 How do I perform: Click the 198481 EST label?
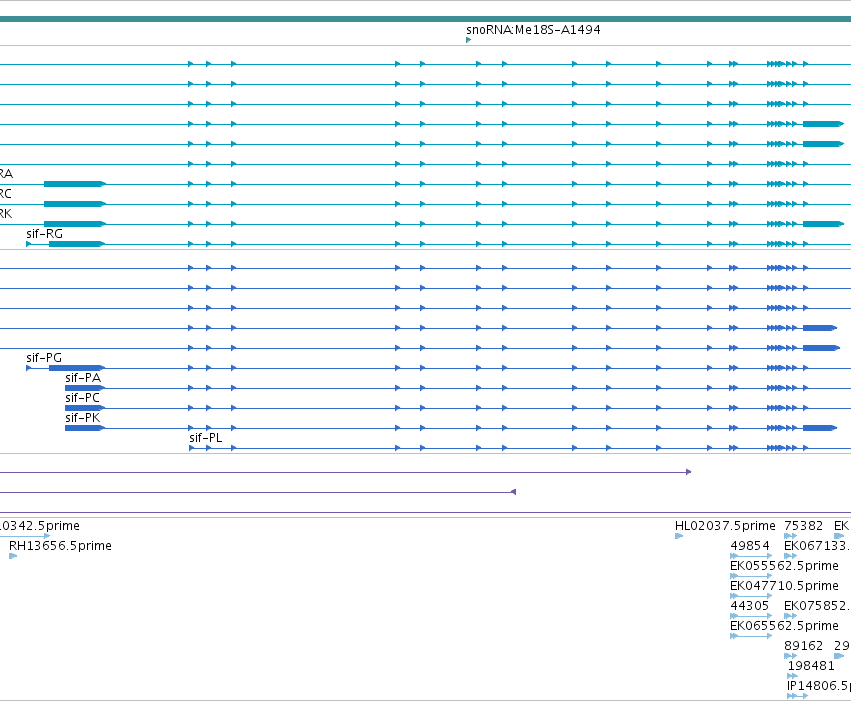point(811,666)
